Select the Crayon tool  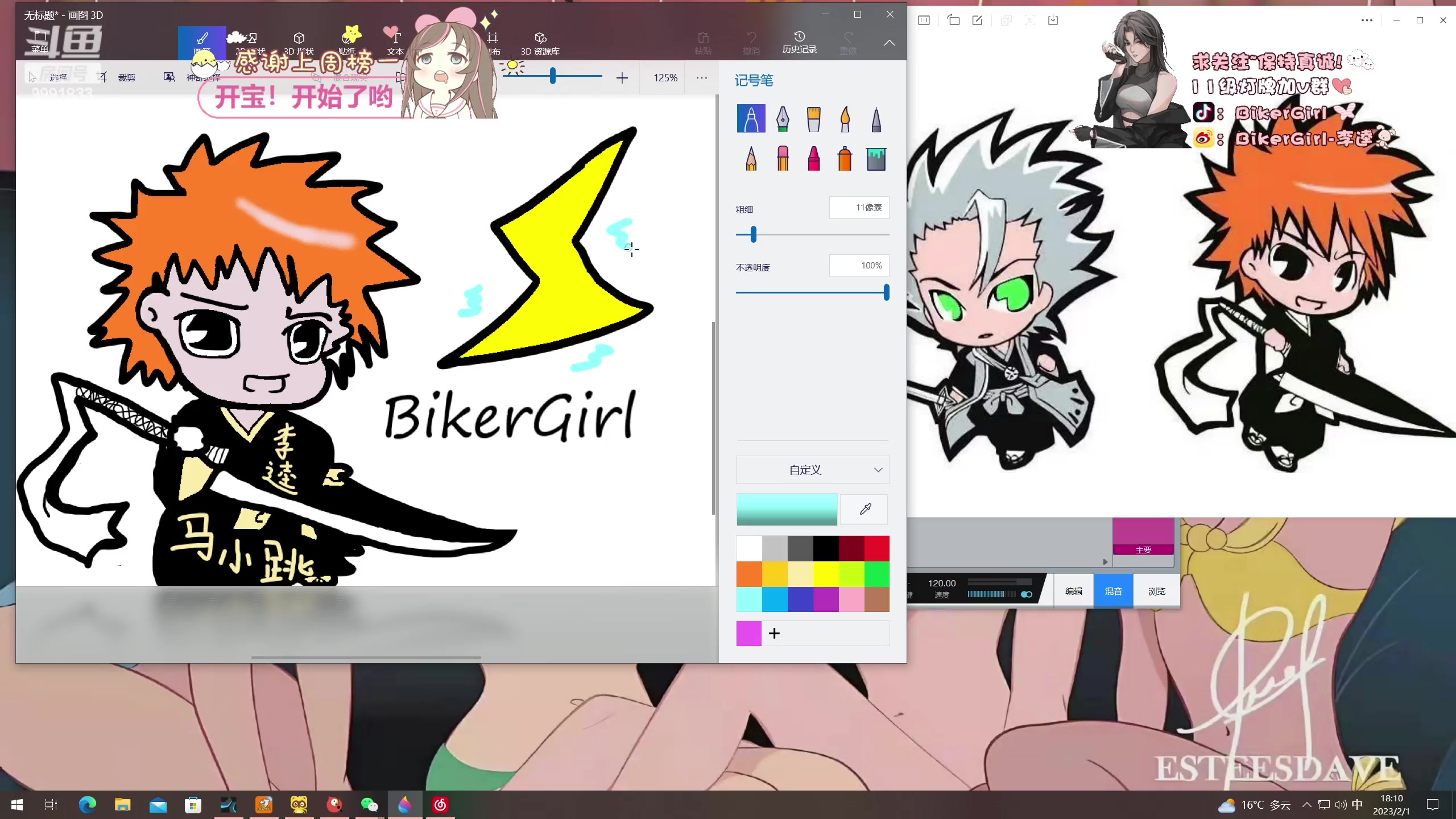coord(814,158)
